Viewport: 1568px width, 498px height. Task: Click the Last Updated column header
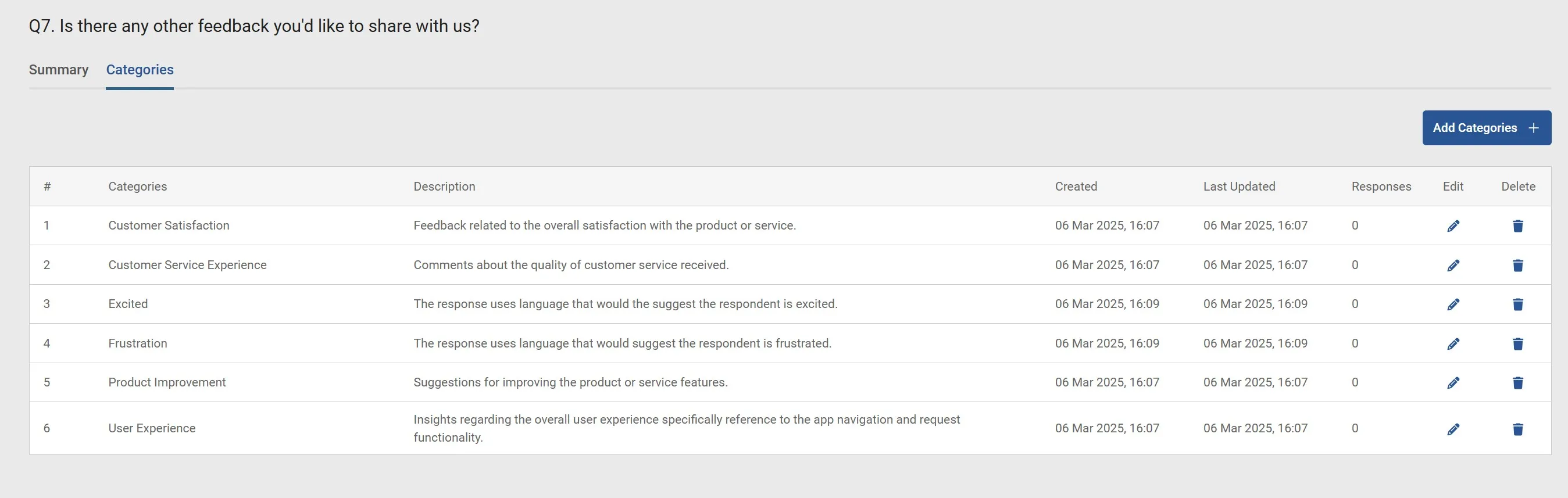pos(1239,187)
